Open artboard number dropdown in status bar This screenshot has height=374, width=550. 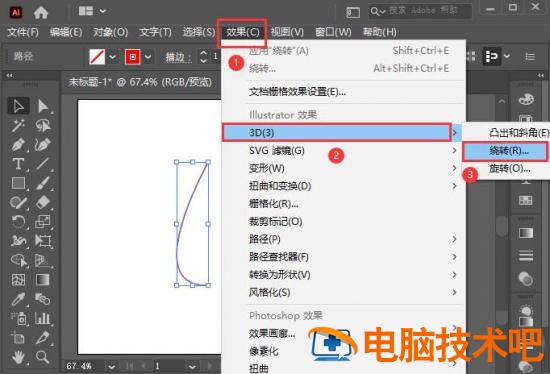pos(192,367)
